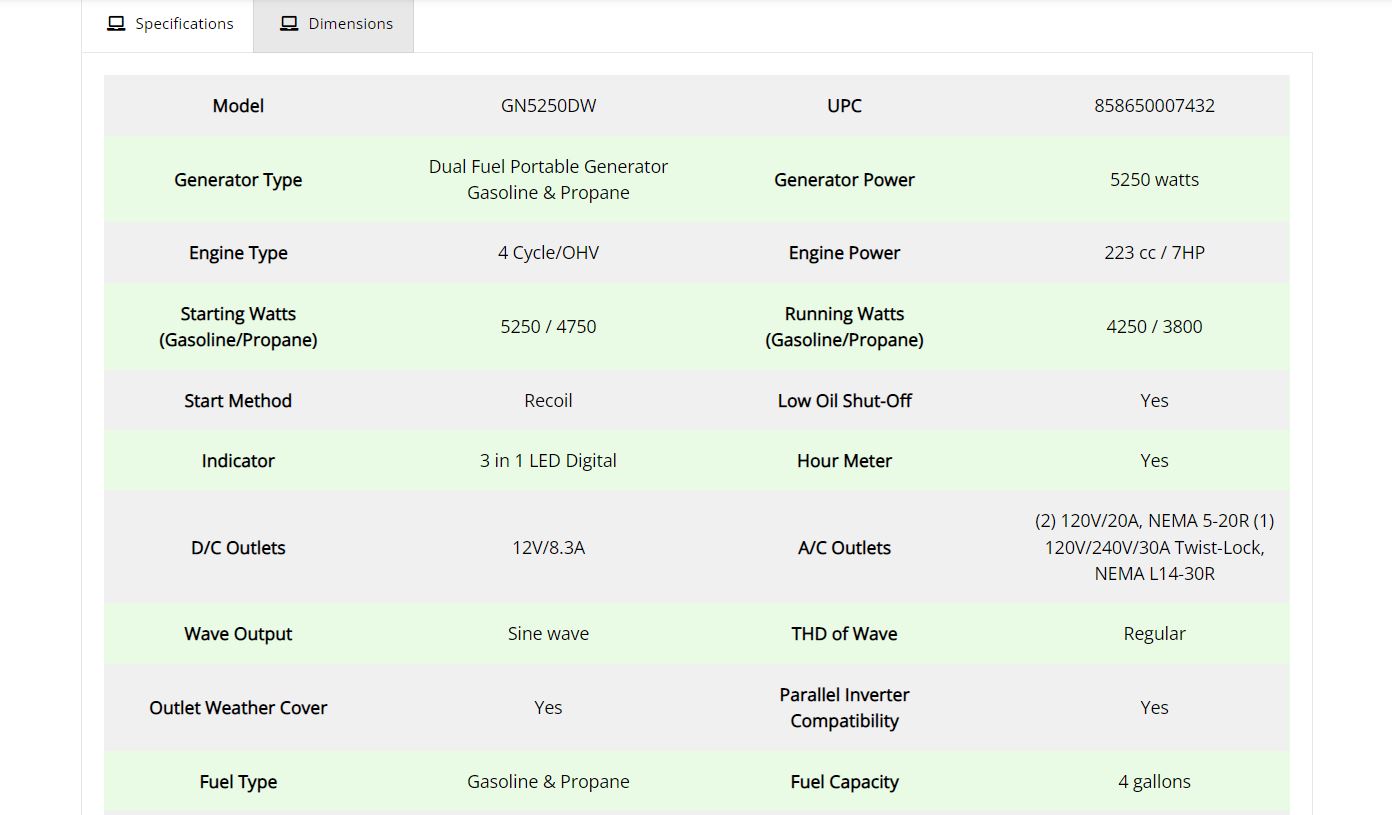Click the 4 Cycle/OHV engine type value

click(x=548, y=253)
